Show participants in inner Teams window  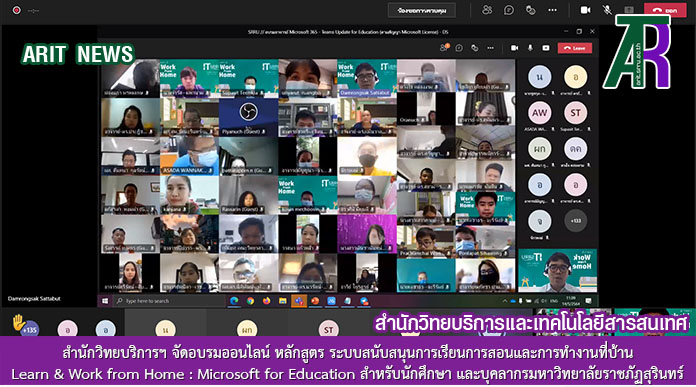pos(443,47)
